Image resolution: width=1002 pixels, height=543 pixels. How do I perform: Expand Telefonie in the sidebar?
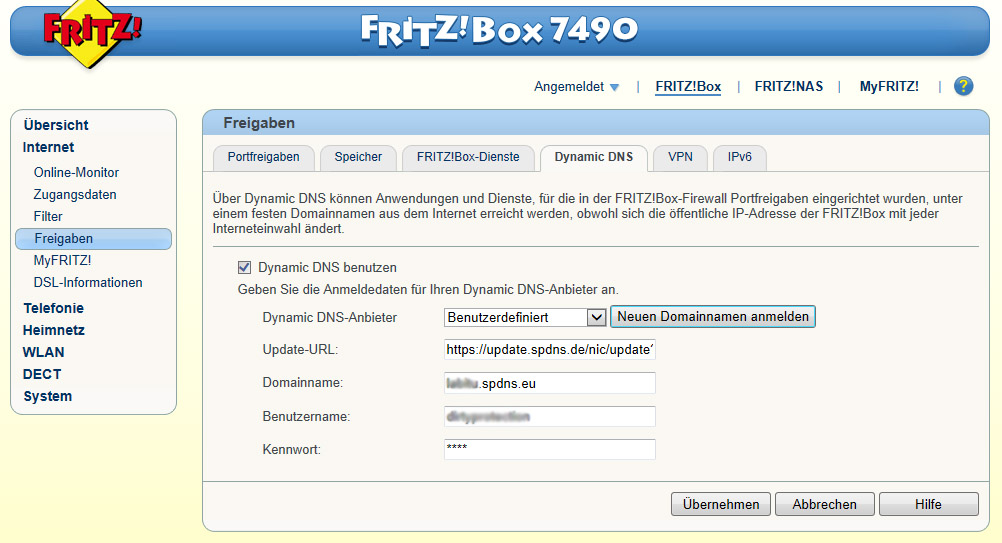click(x=54, y=309)
